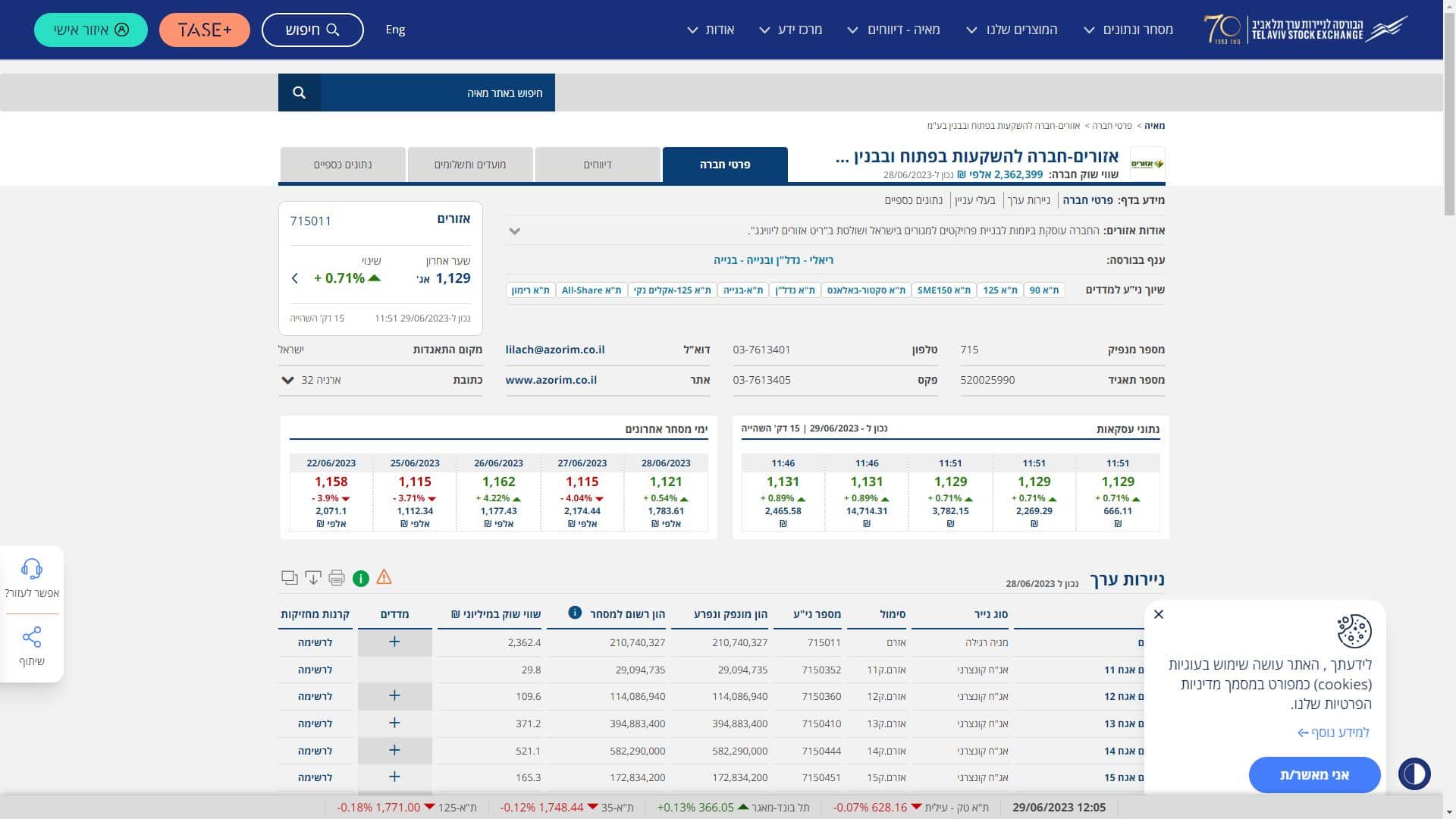Click the share icon in side panel

pos(32,638)
